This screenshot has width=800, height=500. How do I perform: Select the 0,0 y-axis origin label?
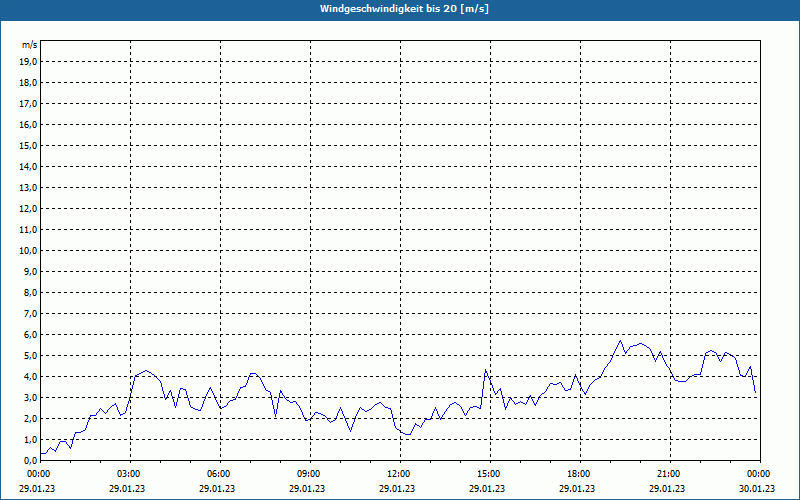[x=30, y=460]
